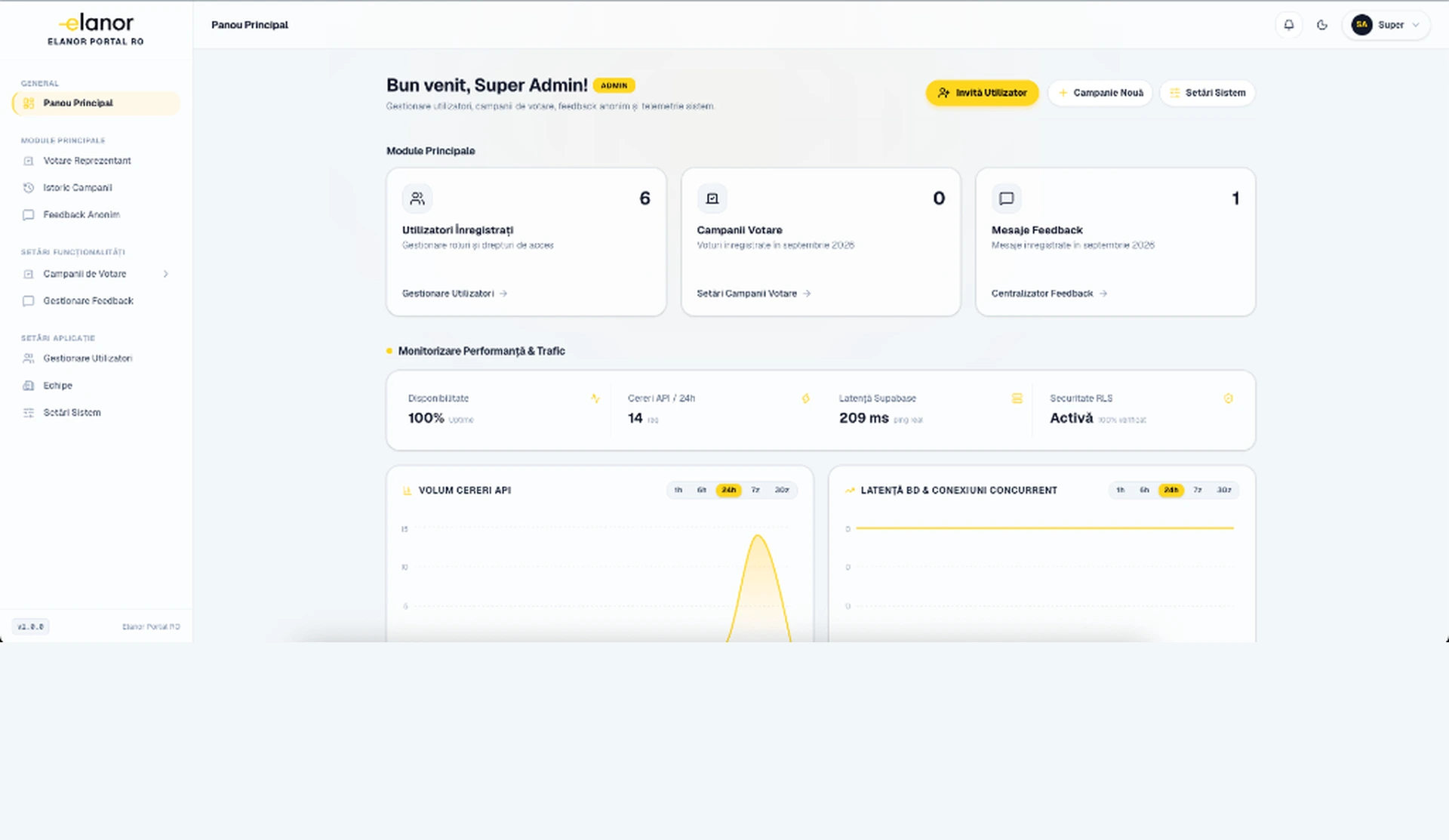Viewport: 1449px width, 840px height.
Task: Select 6h range in Volum Cereri API
Action: pos(702,491)
